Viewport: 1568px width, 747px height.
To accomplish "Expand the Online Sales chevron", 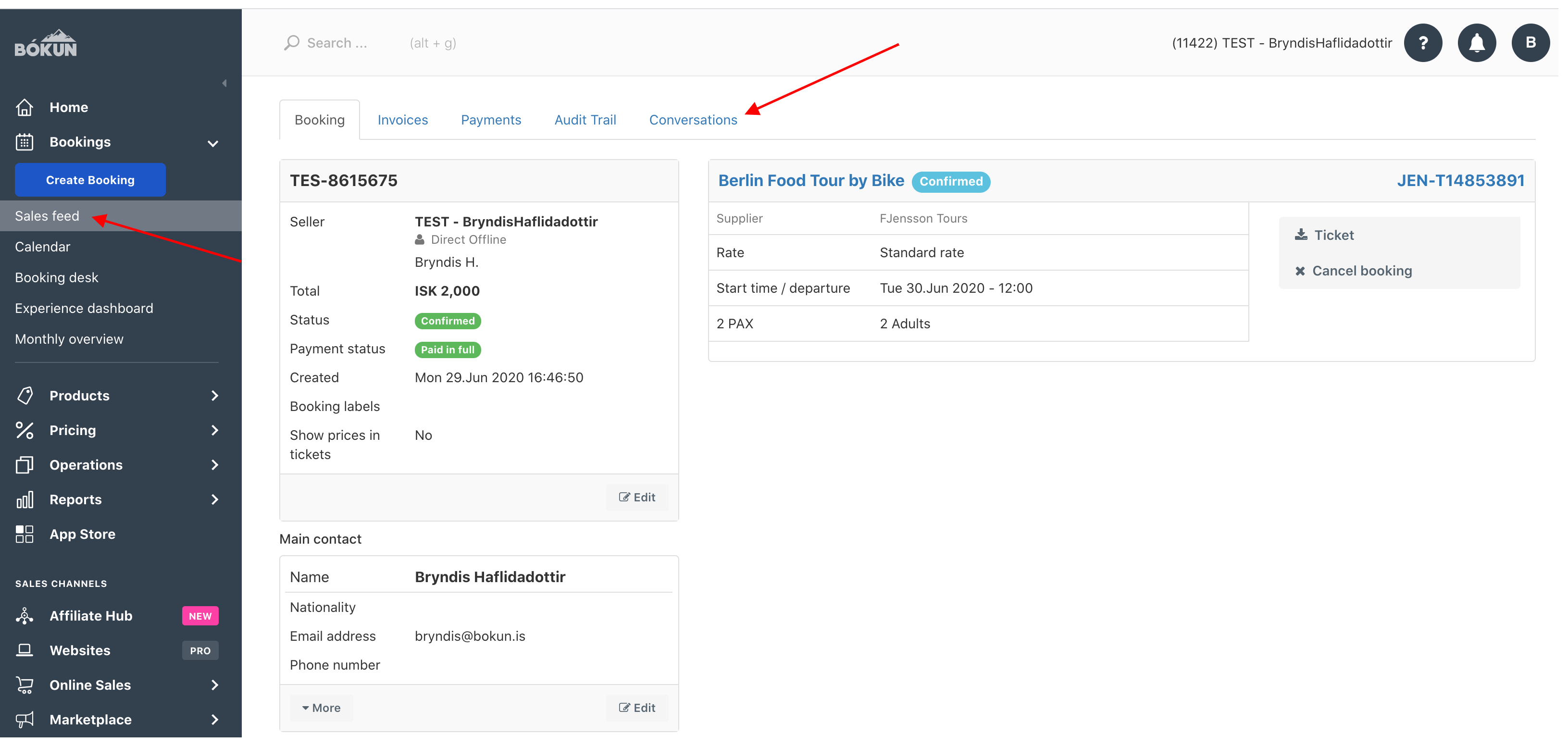I will [x=215, y=685].
